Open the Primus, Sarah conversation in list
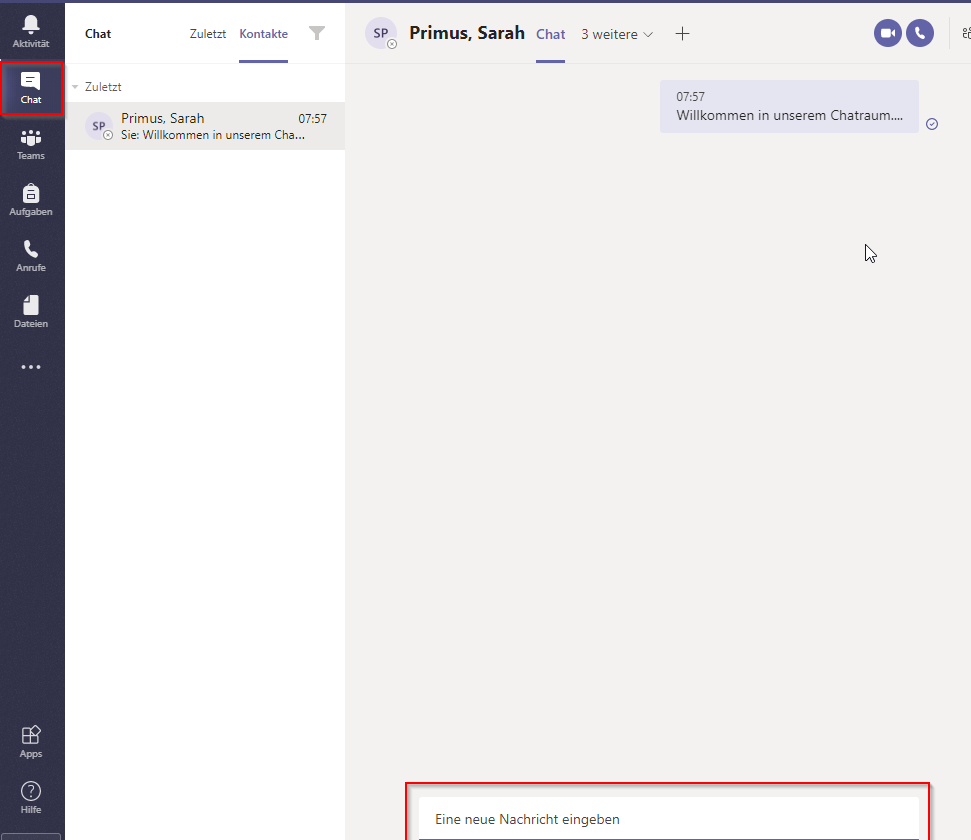 pos(205,126)
